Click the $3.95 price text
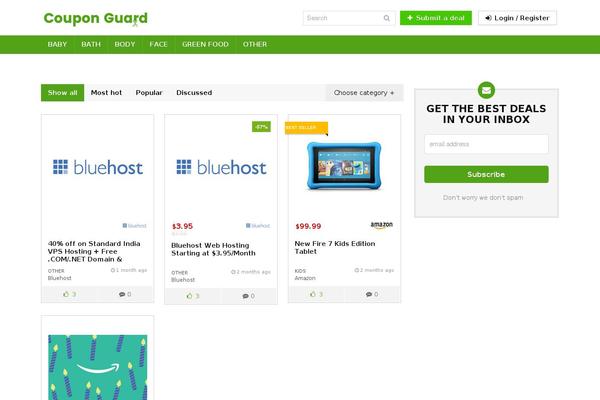Screen dimensions: 600x400 click(x=183, y=226)
